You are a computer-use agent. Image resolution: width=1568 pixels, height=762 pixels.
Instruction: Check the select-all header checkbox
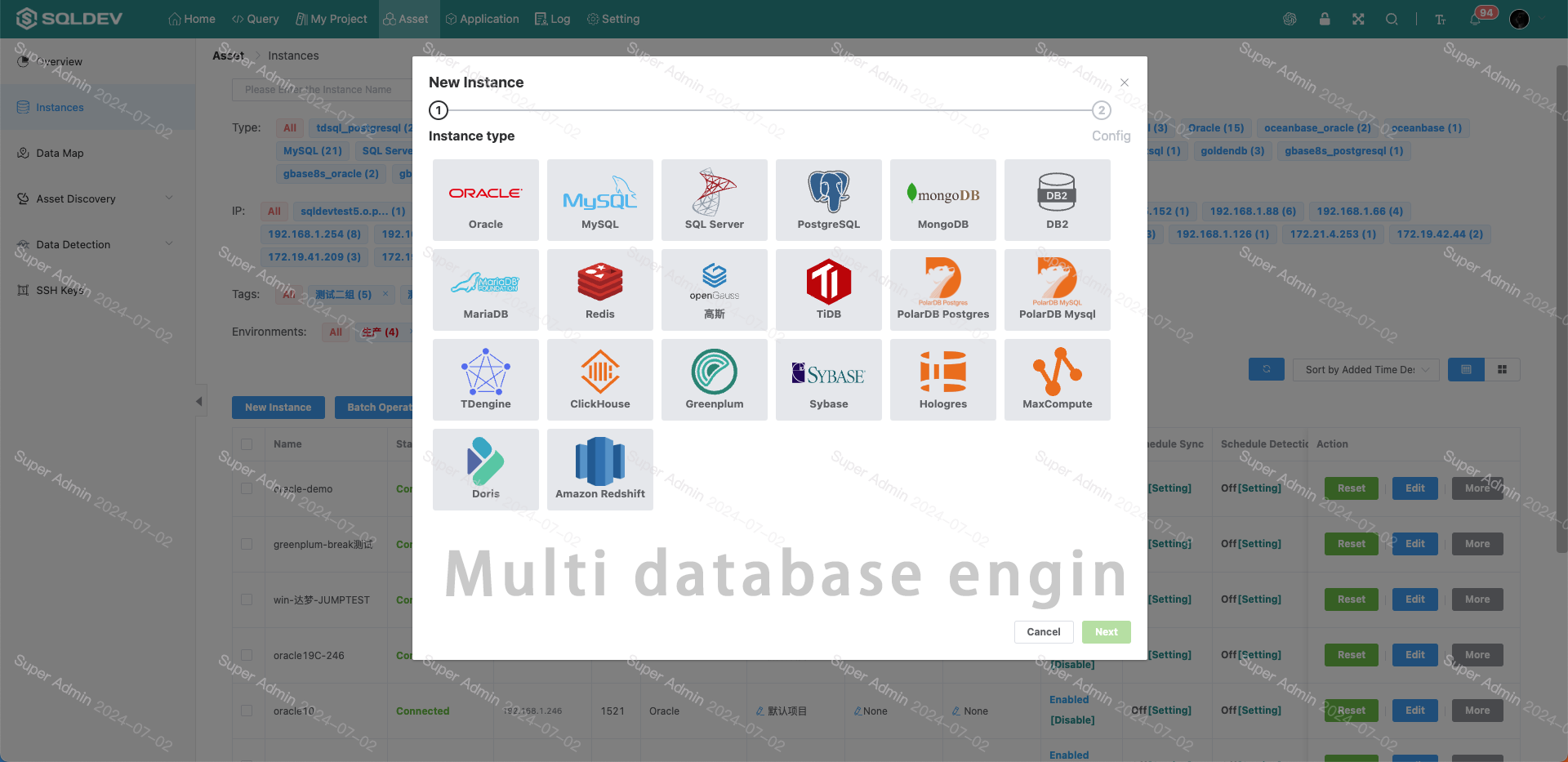coord(247,444)
